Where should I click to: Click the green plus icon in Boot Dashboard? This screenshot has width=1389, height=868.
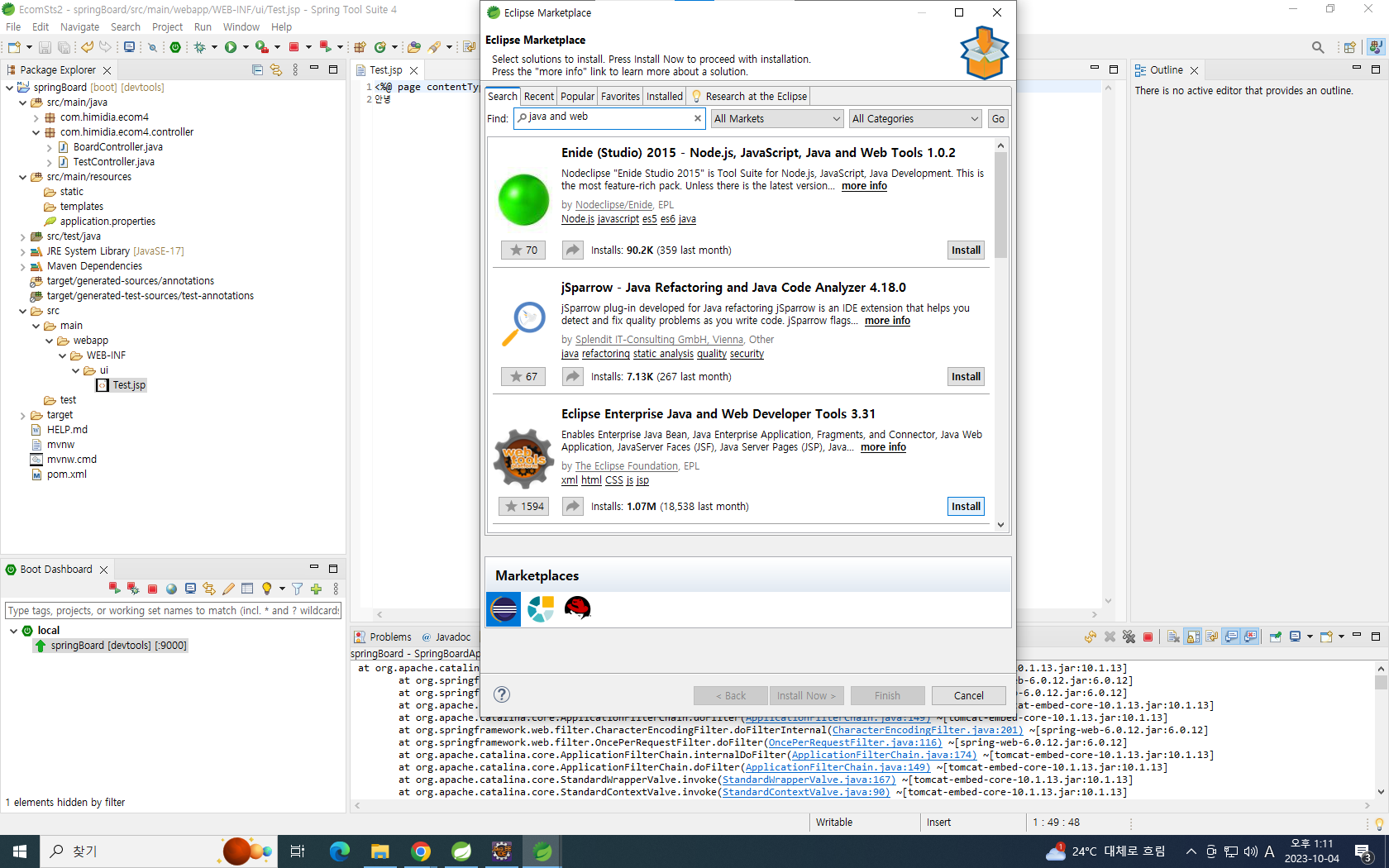(x=316, y=589)
